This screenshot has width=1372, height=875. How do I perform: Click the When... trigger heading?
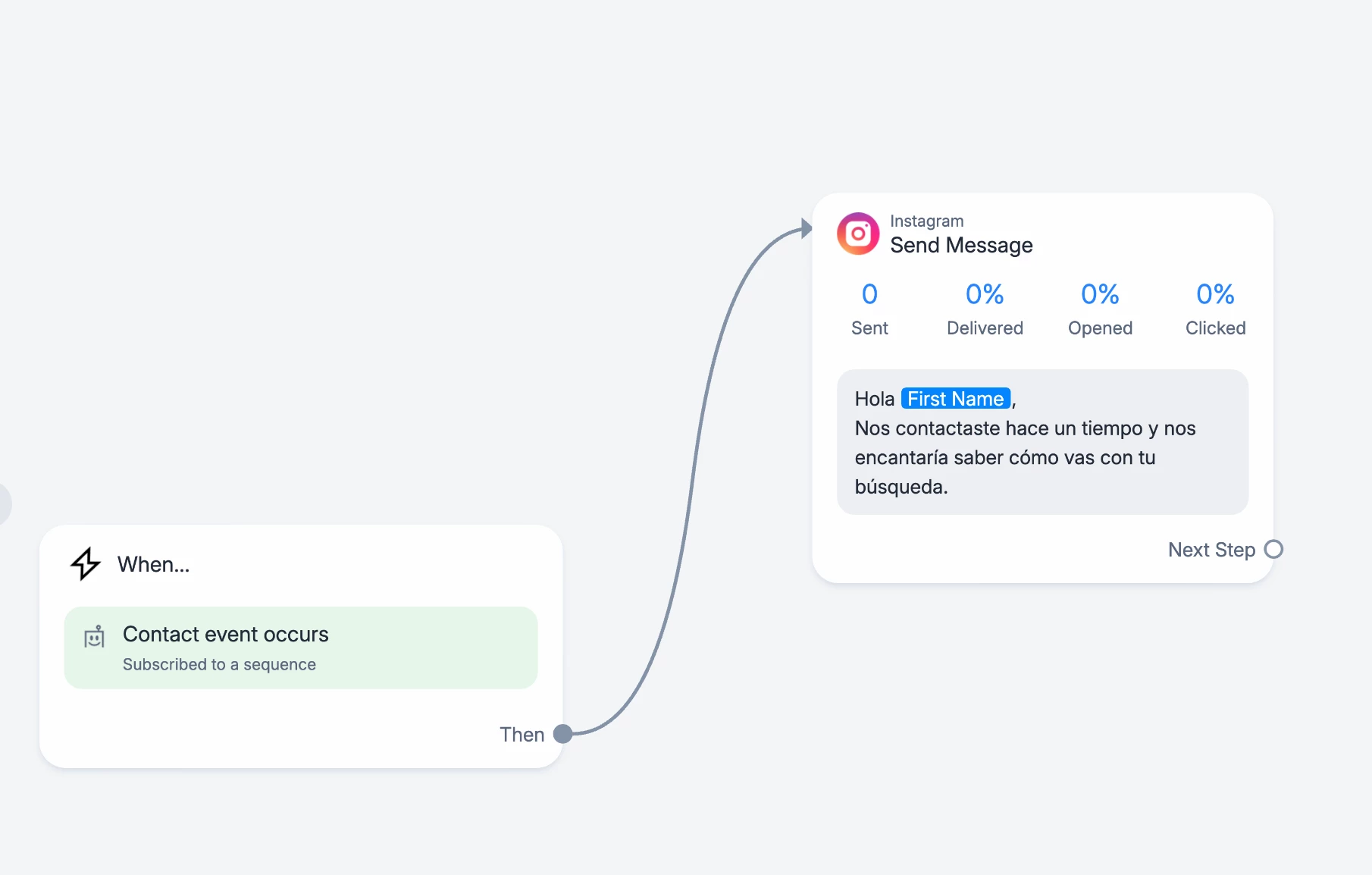[153, 564]
